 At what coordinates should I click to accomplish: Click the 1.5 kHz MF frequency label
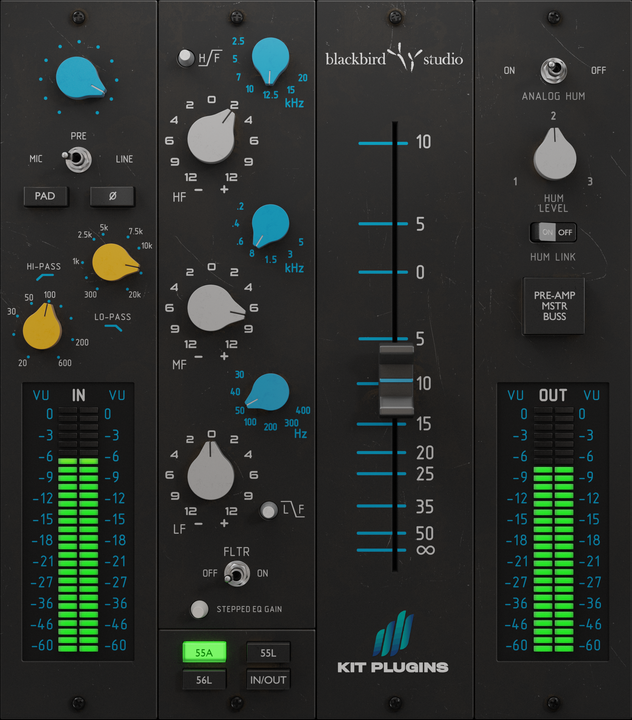(271, 259)
